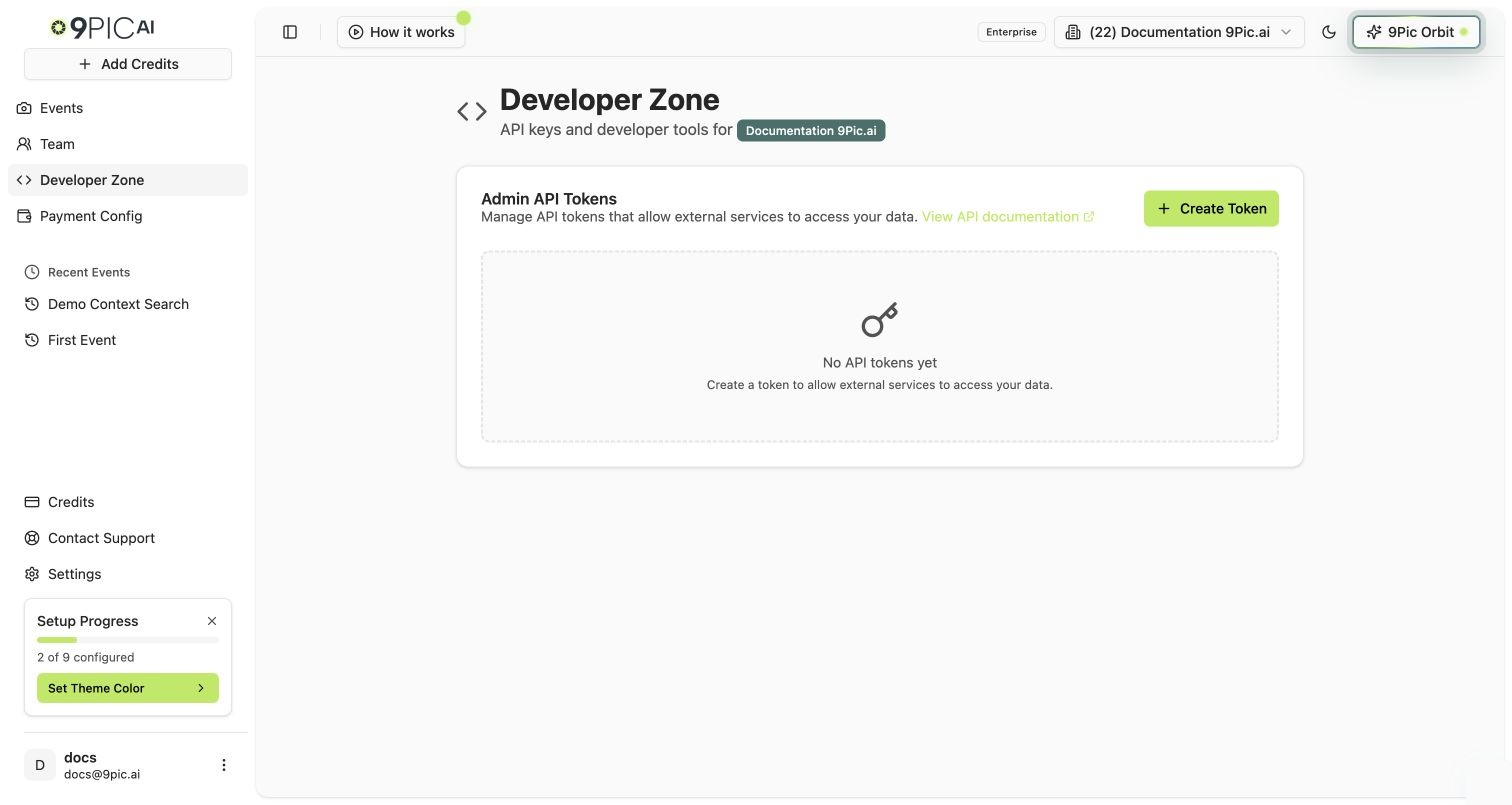Viewport: 1512px width, 805px height.
Task: Click the Add Credits button
Action: click(x=128, y=64)
